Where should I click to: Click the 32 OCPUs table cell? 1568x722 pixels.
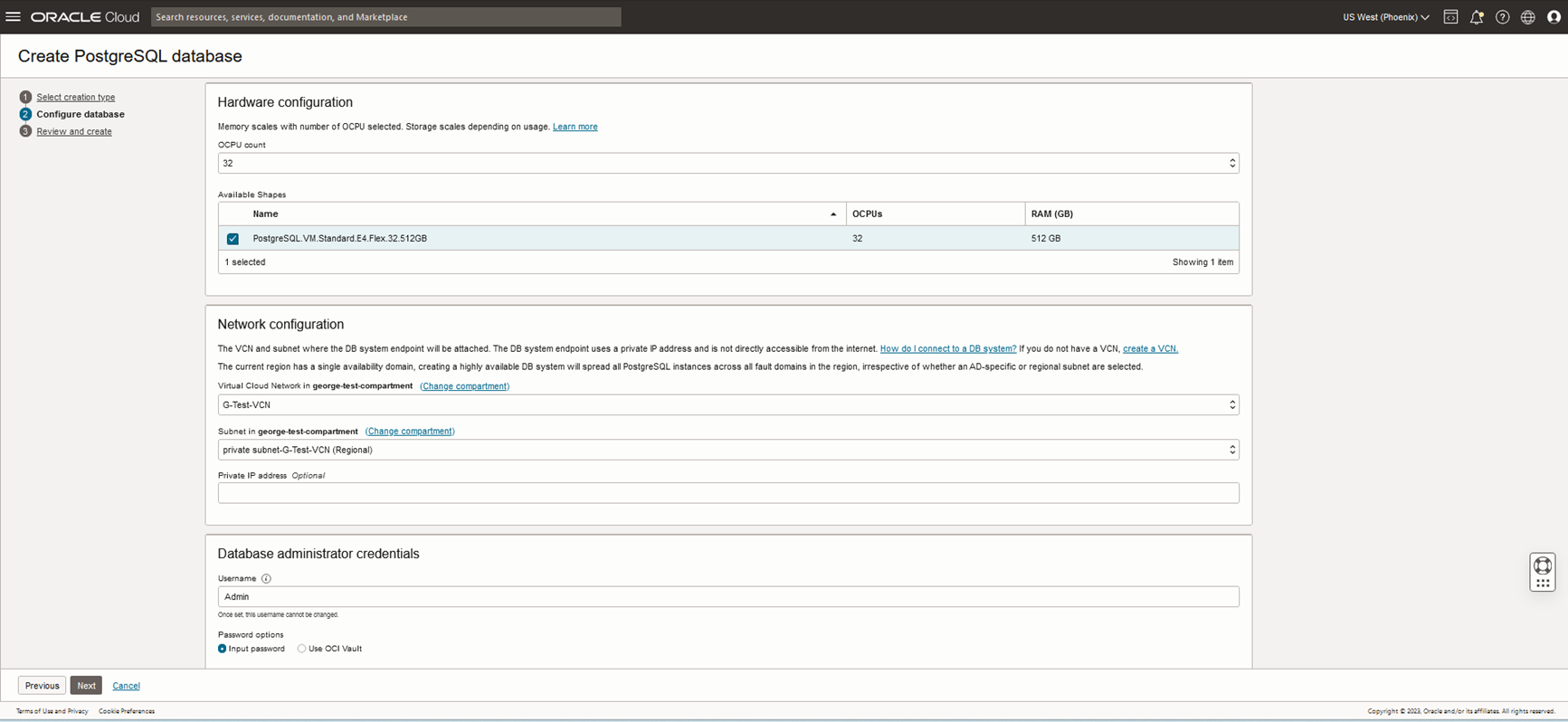[857, 239]
